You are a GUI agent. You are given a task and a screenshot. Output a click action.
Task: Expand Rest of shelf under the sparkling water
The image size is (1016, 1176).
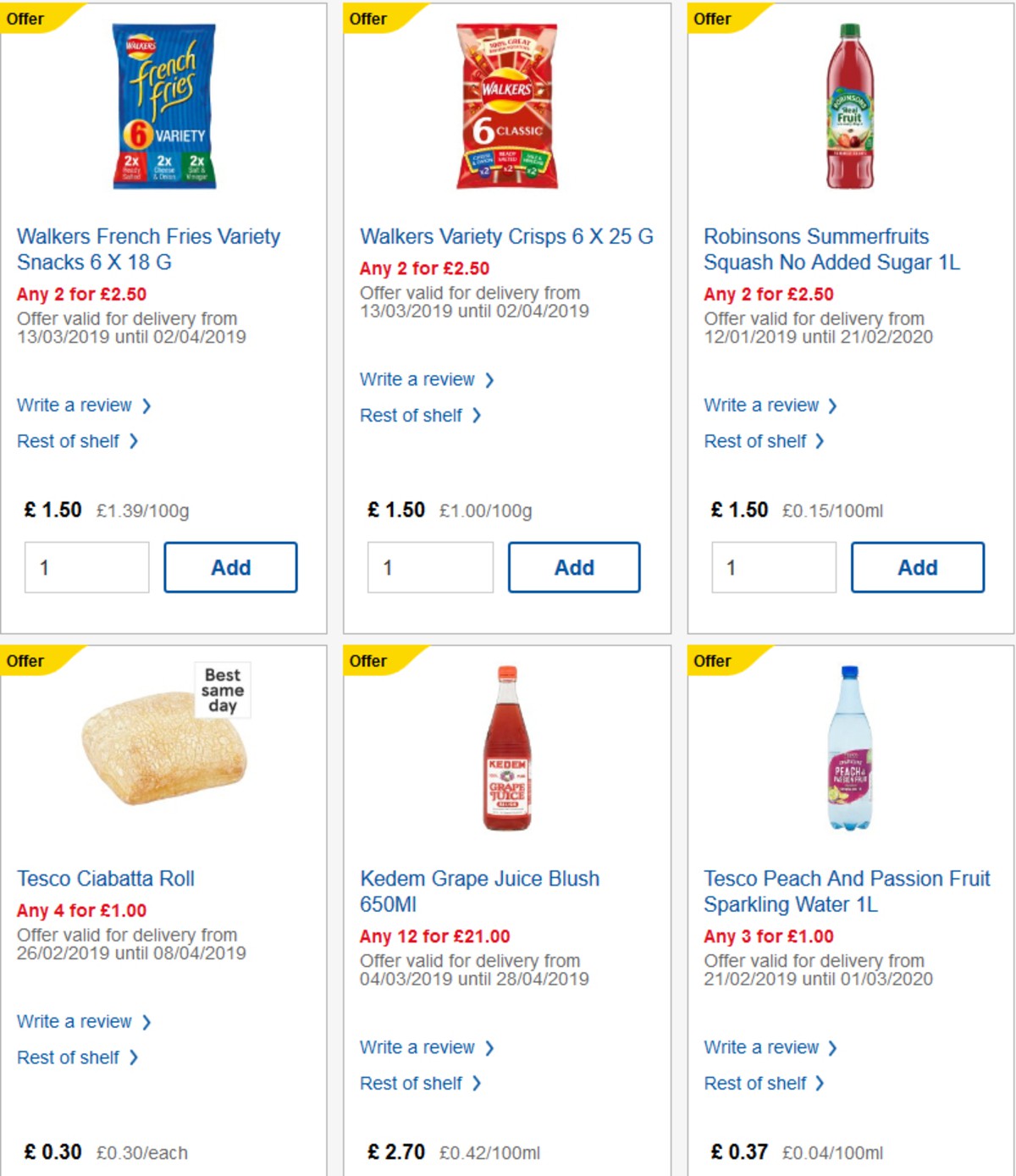tap(760, 1083)
